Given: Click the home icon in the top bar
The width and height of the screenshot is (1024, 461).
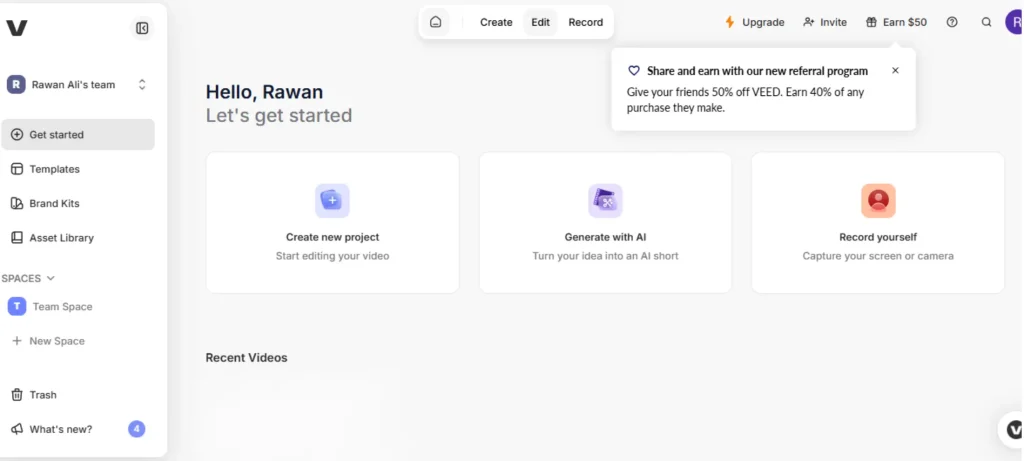Looking at the screenshot, I should pos(435,22).
